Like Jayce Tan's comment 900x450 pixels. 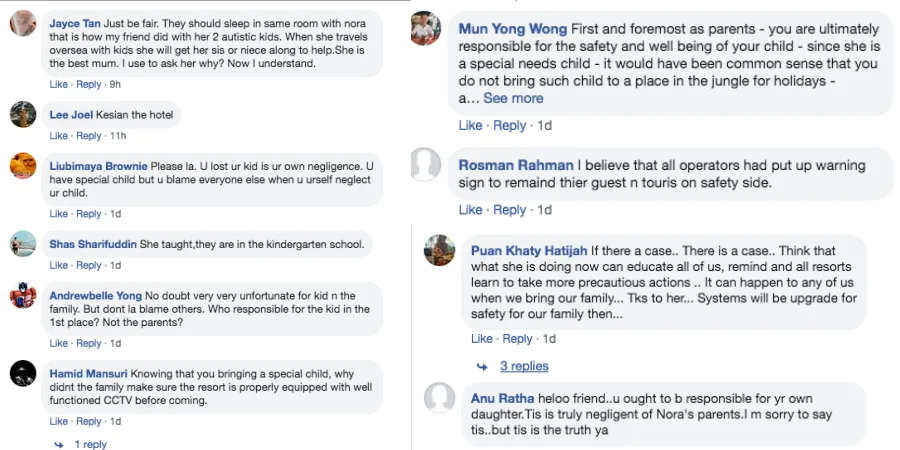(x=59, y=84)
